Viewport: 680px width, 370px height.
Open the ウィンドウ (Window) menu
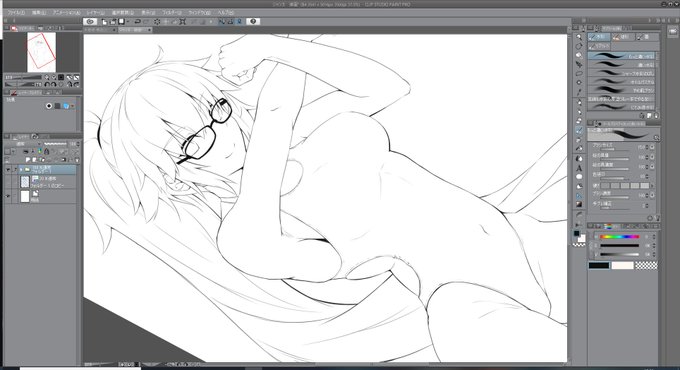(x=199, y=13)
